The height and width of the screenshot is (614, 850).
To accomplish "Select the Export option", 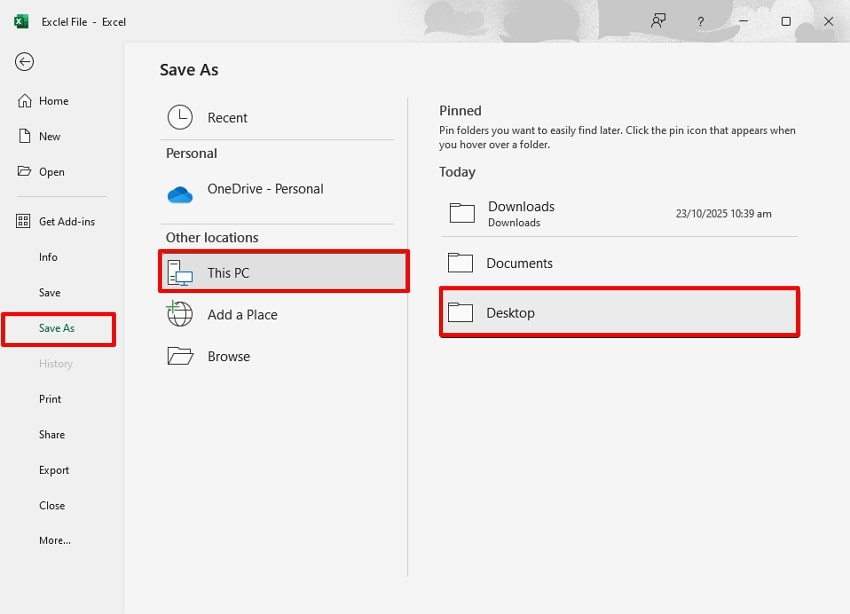I will click(53, 470).
